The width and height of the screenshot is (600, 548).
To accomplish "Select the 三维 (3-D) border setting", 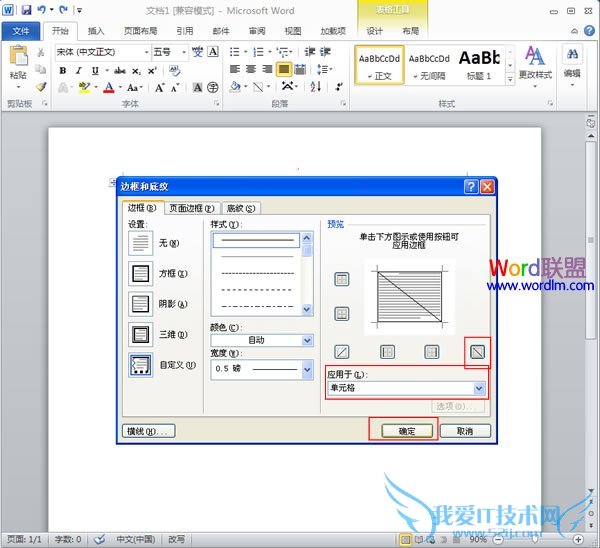I will [140, 334].
